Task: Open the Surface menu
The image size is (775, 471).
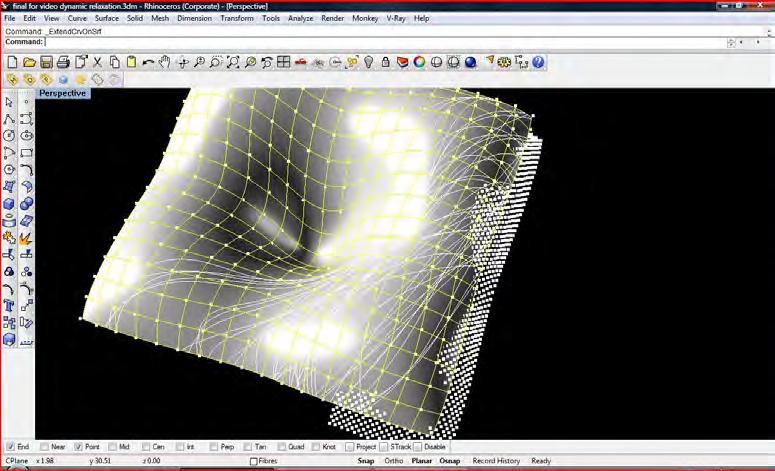Action: [107, 18]
